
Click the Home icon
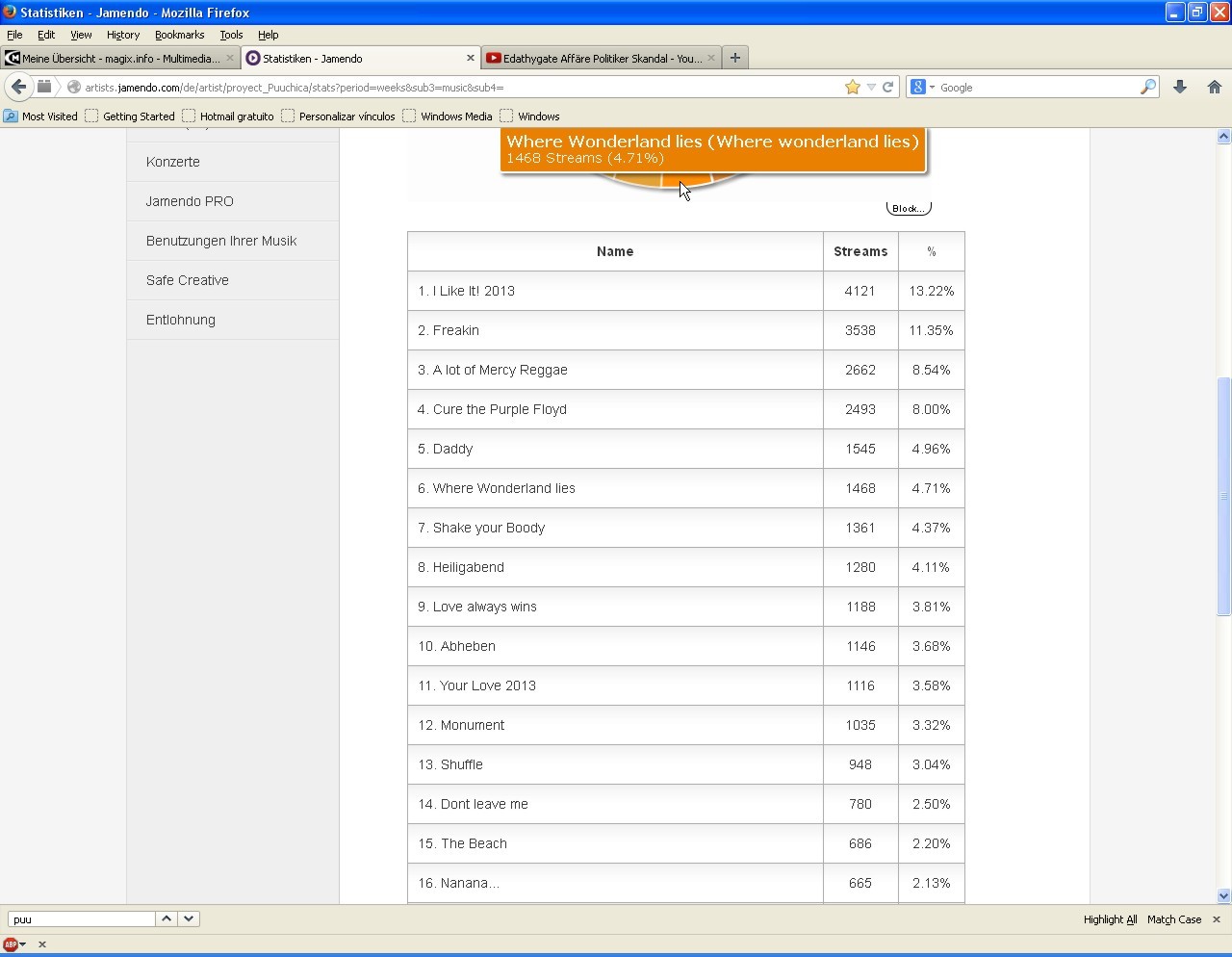[1214, 87]
